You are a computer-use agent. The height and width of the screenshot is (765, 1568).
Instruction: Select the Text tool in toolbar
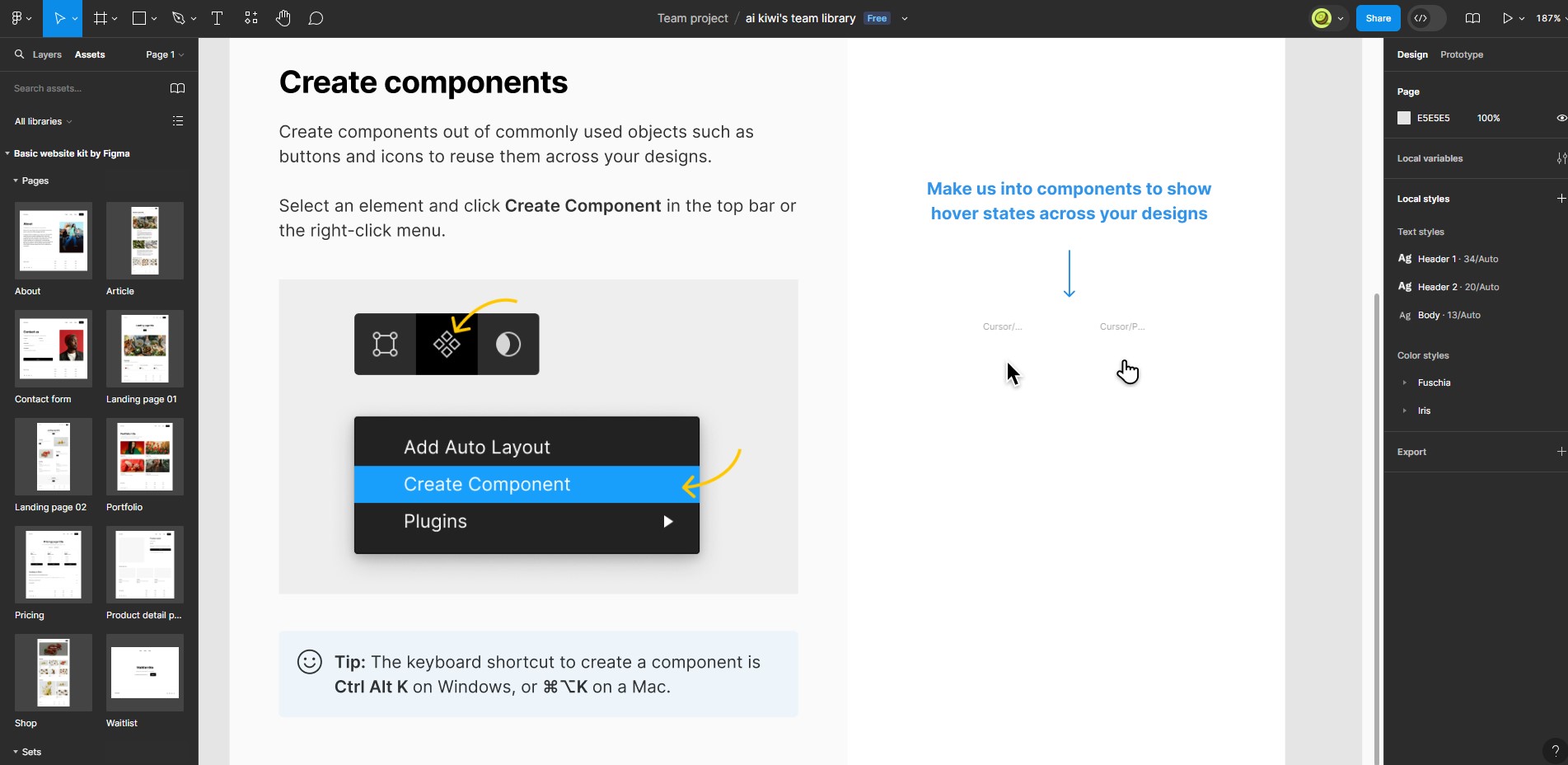click(217, 18)
